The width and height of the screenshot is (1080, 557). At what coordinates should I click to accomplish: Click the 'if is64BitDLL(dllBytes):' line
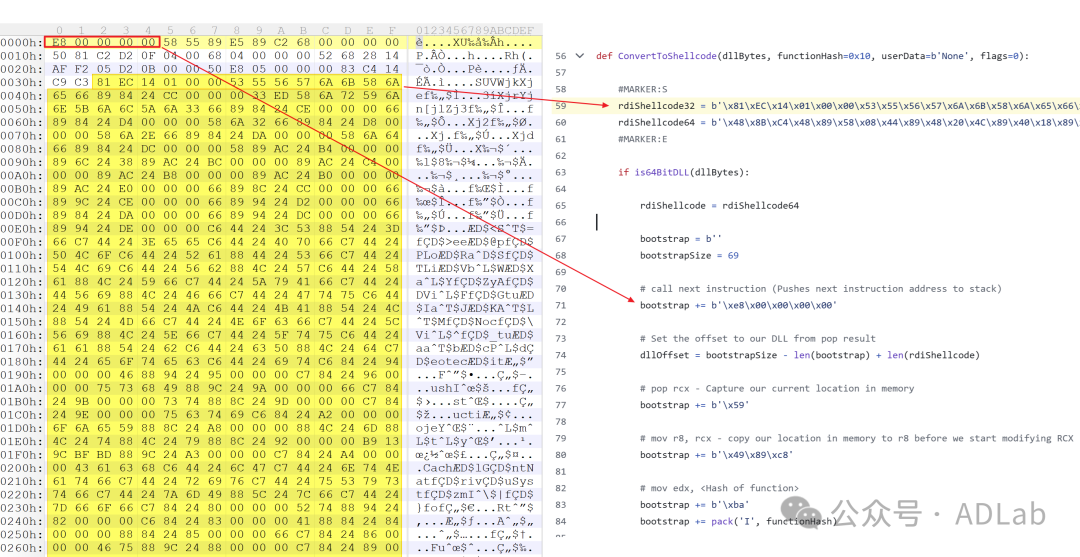[685, 172]
